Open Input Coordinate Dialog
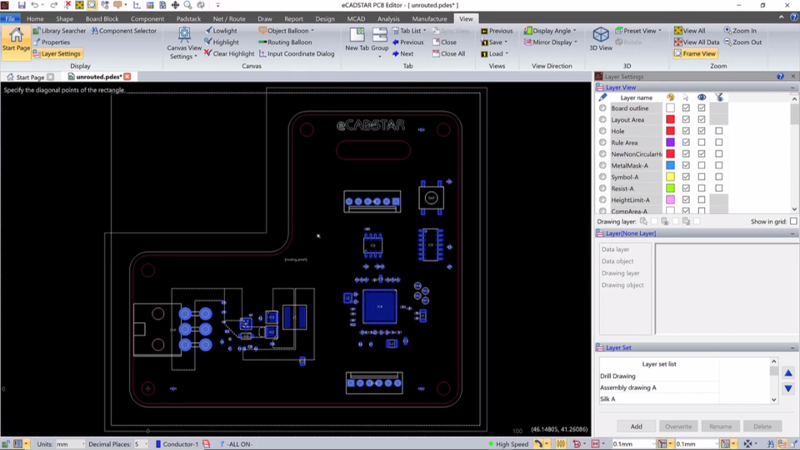The height and width of the screenshot is (450, 800). click(x=296, y=54)
